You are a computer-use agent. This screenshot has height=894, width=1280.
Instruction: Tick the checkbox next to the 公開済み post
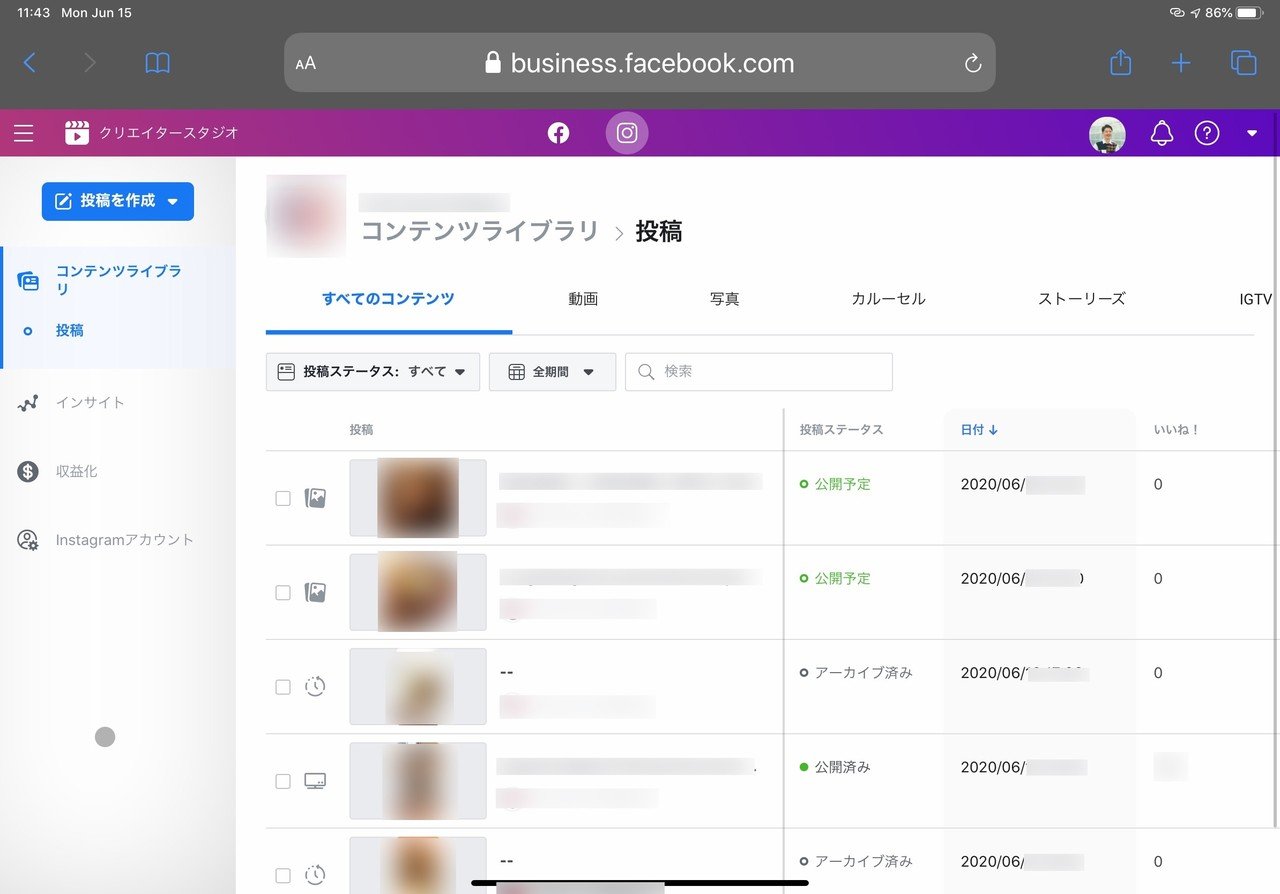click(x=283, y=781)
